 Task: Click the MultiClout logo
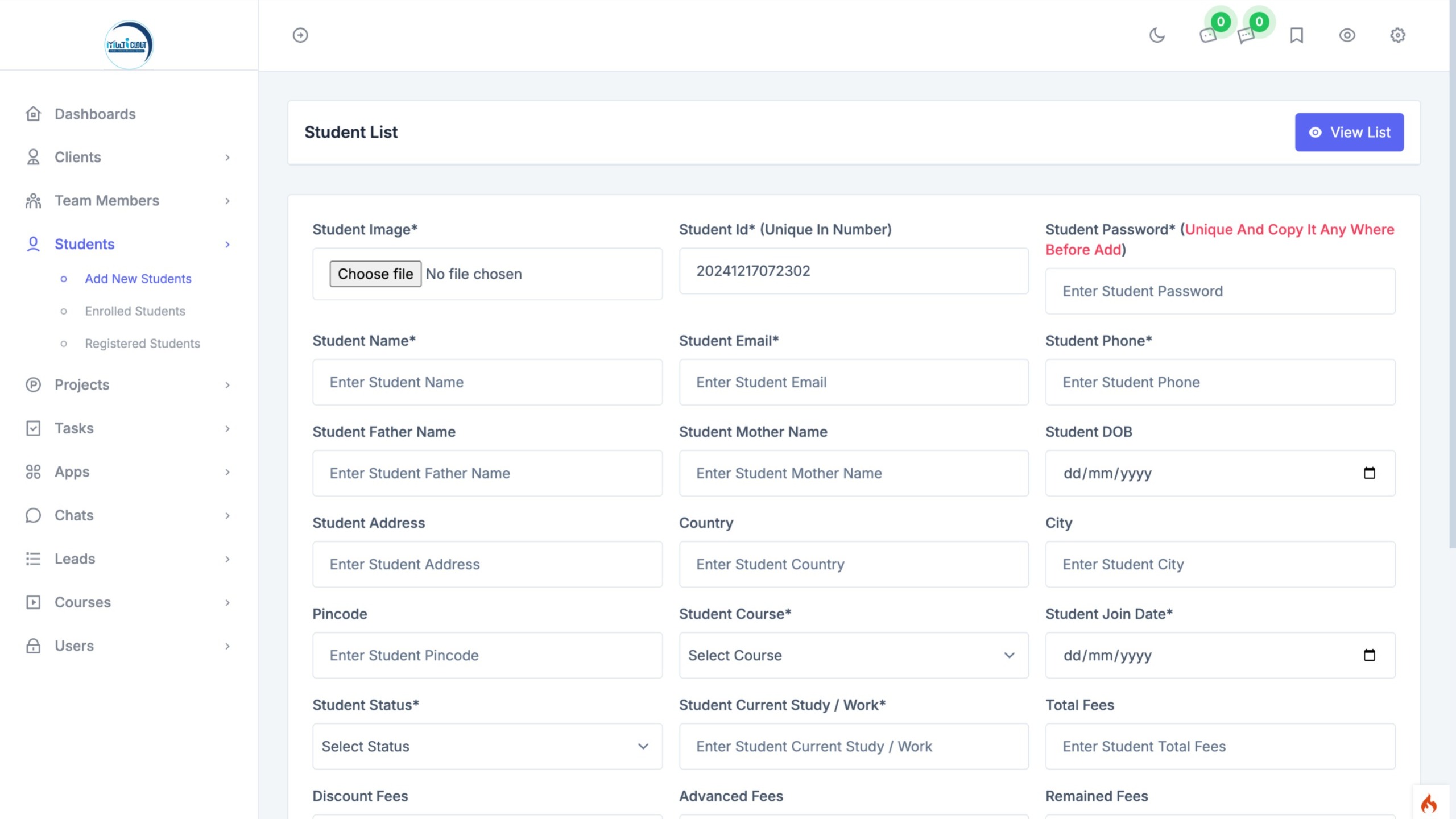click(x=129, y=44)
